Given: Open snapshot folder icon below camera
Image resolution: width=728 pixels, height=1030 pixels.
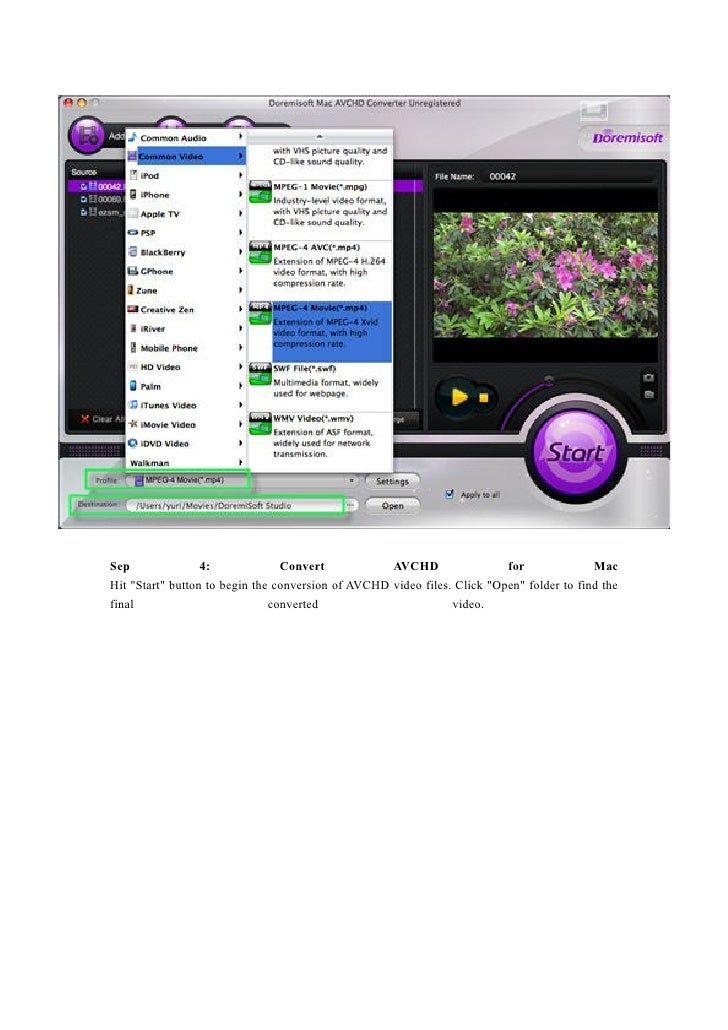Looking at the screenshot, I should pos(648,394).
